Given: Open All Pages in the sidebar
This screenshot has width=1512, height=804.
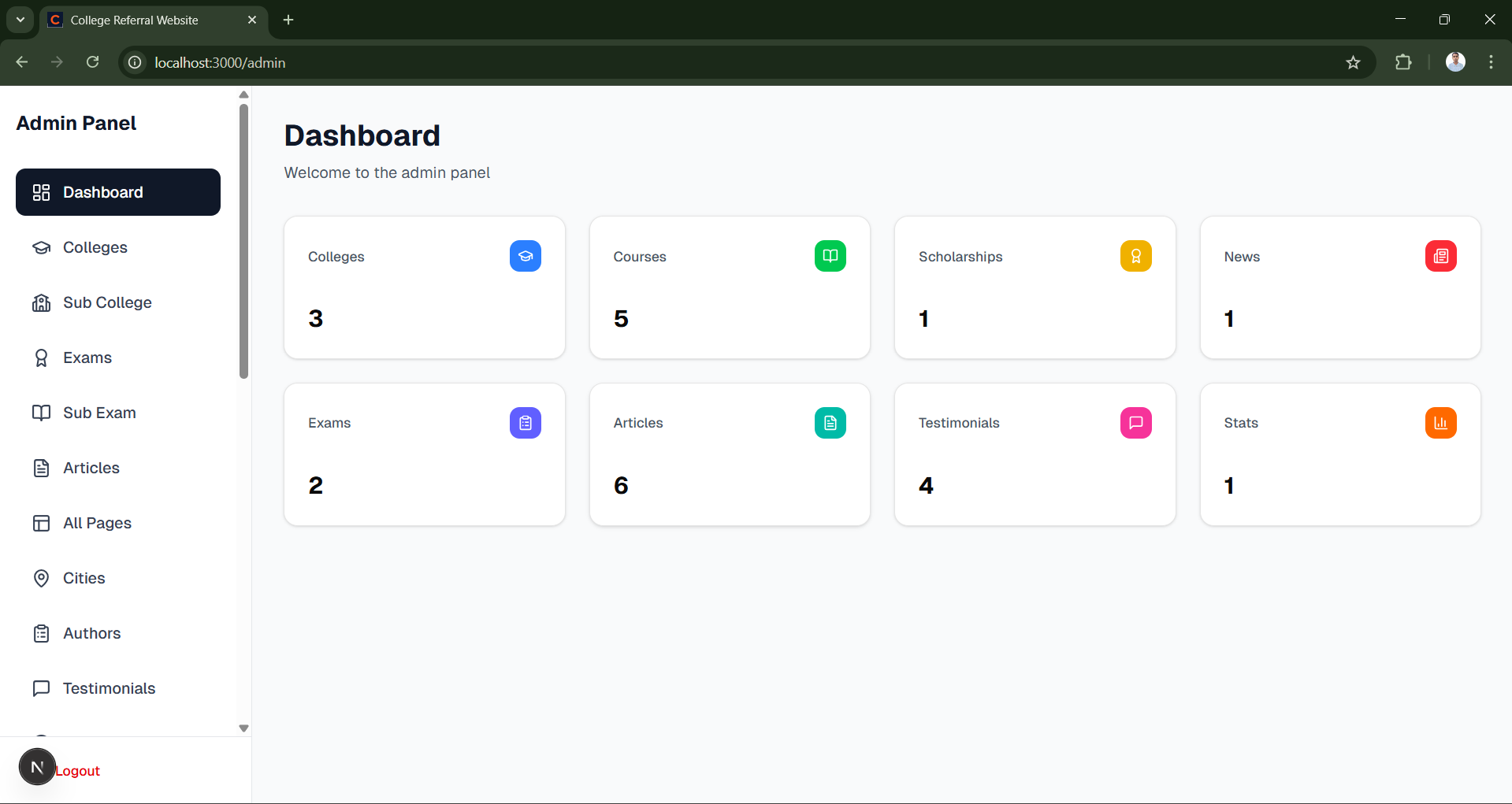Looking at the screenshot, I should pyautogui.click(x=97, y=523).
